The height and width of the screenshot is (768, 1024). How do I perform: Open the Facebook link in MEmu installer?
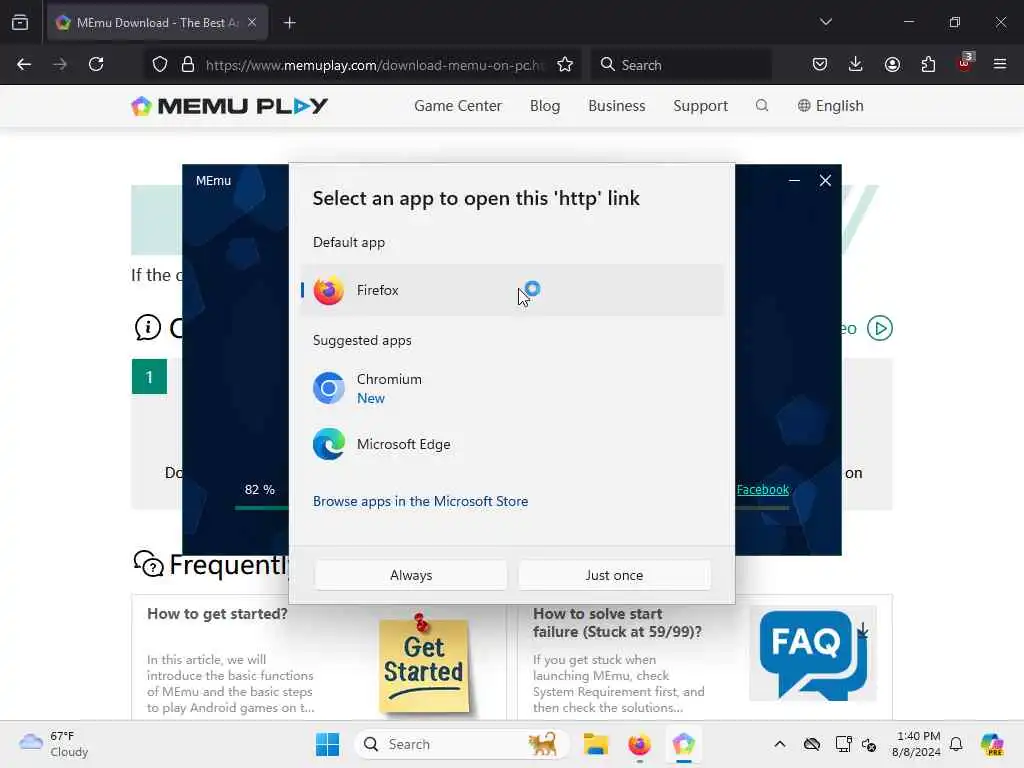762,489
